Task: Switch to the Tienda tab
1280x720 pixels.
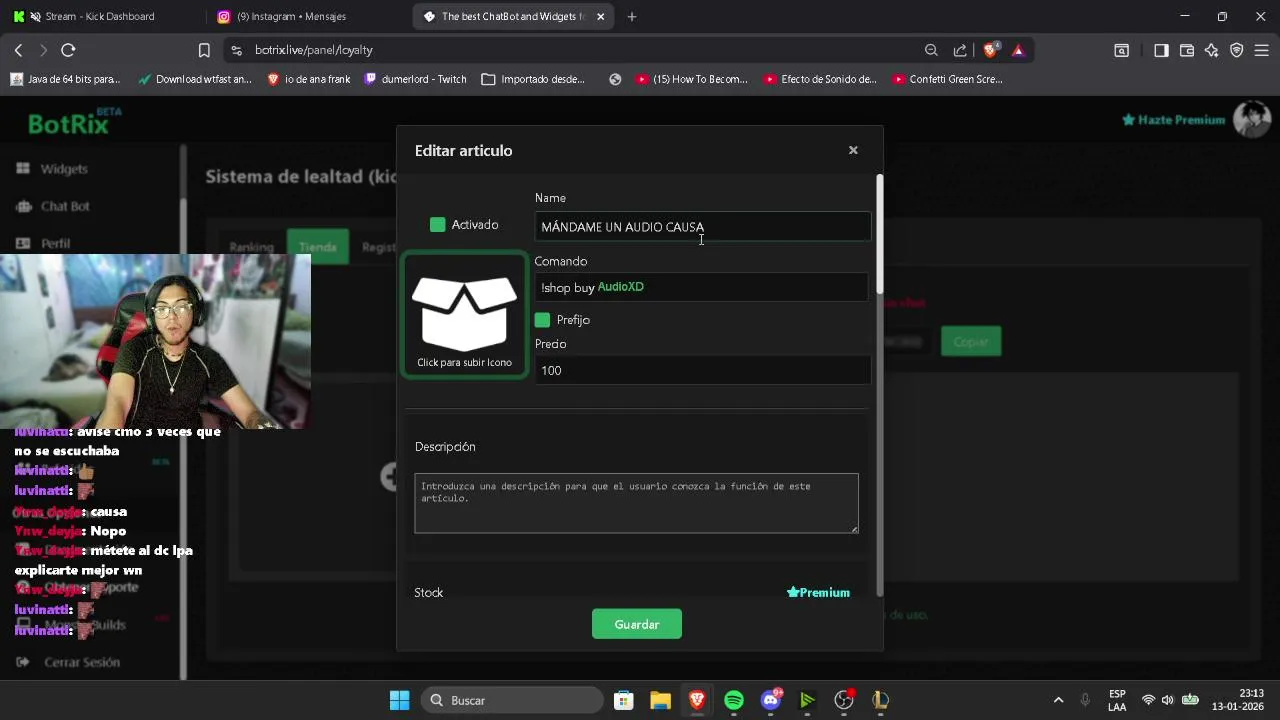Action: 318,247
